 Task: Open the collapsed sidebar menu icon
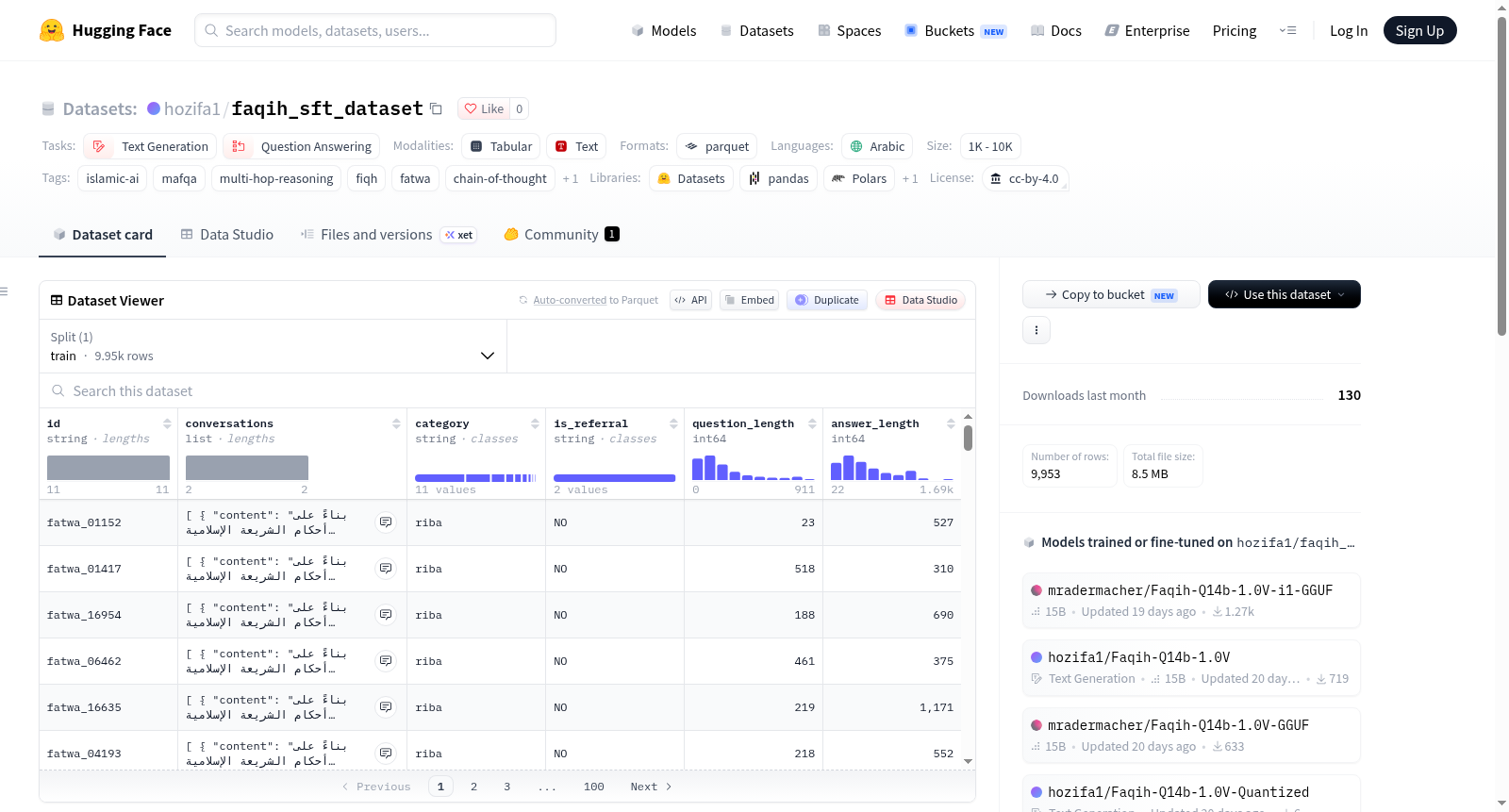[x=4, y=291]
